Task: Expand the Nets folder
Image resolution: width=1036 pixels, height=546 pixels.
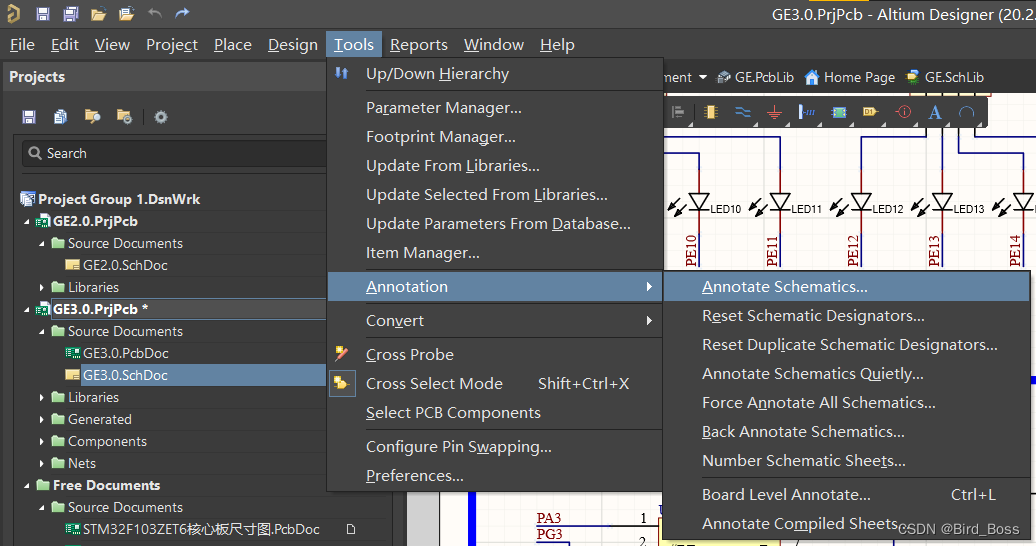Action: pos(42,463)
